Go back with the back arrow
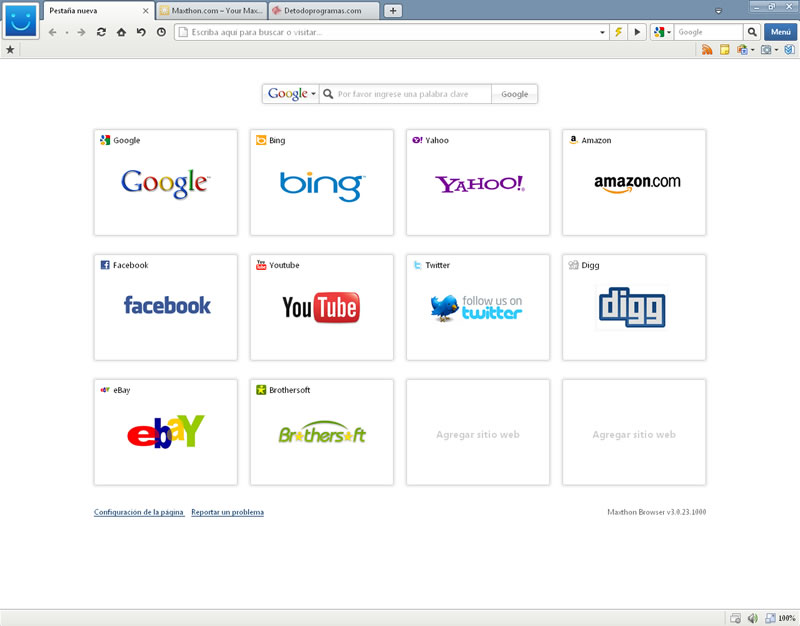 (x=53, y=32)
